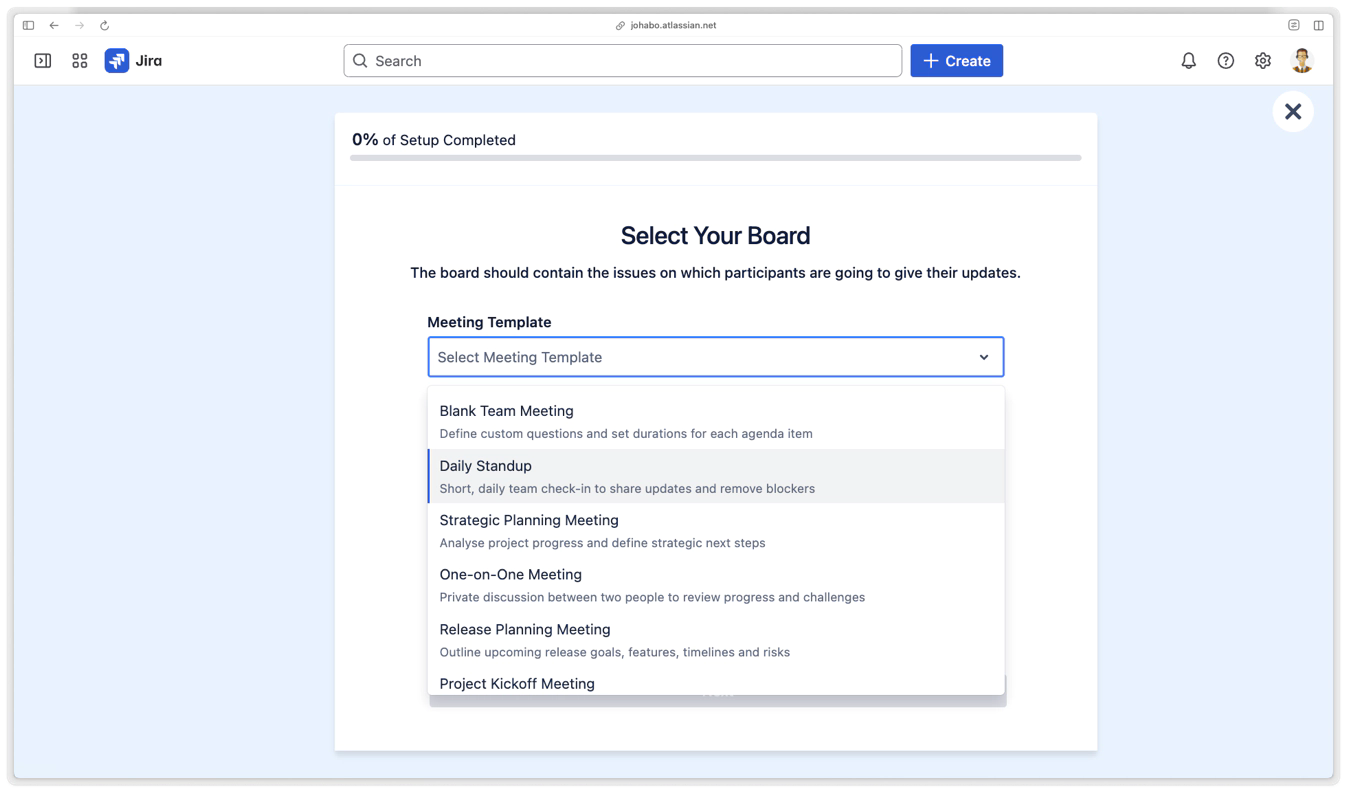Reload the page with browser refresh icon

click(x=104, y=25)
